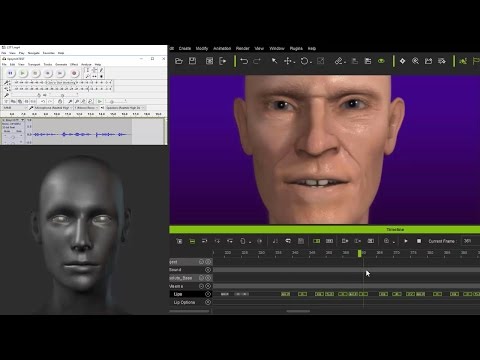The width and height of the screenshot is (480, 360).
Task: Open the Plugins menu in iClone
Action: point(296,48)
